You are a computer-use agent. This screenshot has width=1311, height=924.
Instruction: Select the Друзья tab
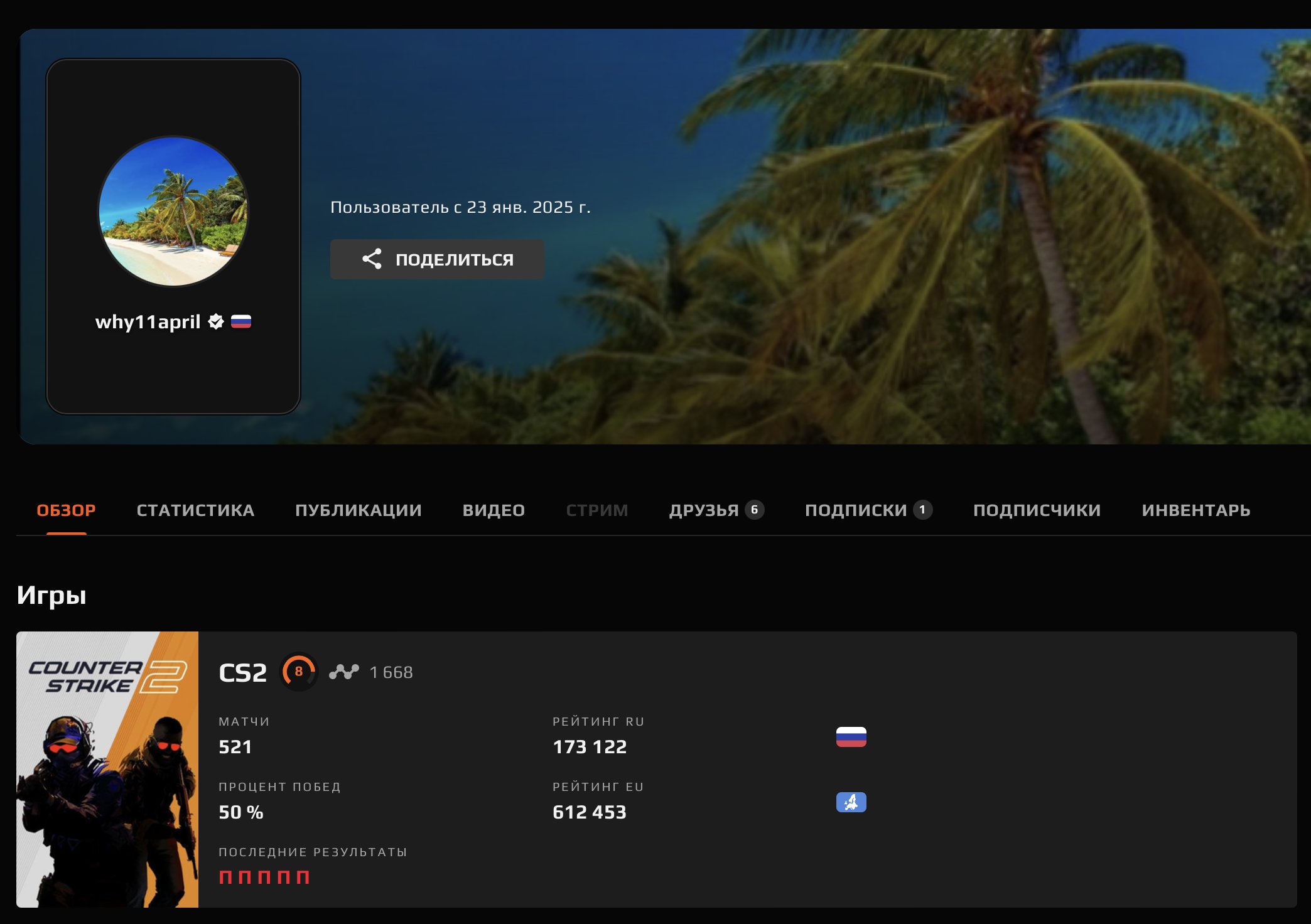[x=716, y=510]
